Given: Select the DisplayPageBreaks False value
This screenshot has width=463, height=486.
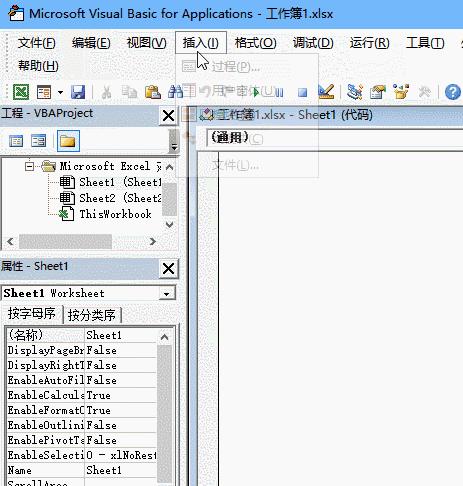Looking at the screenshot, I should [x=120, y=350].
